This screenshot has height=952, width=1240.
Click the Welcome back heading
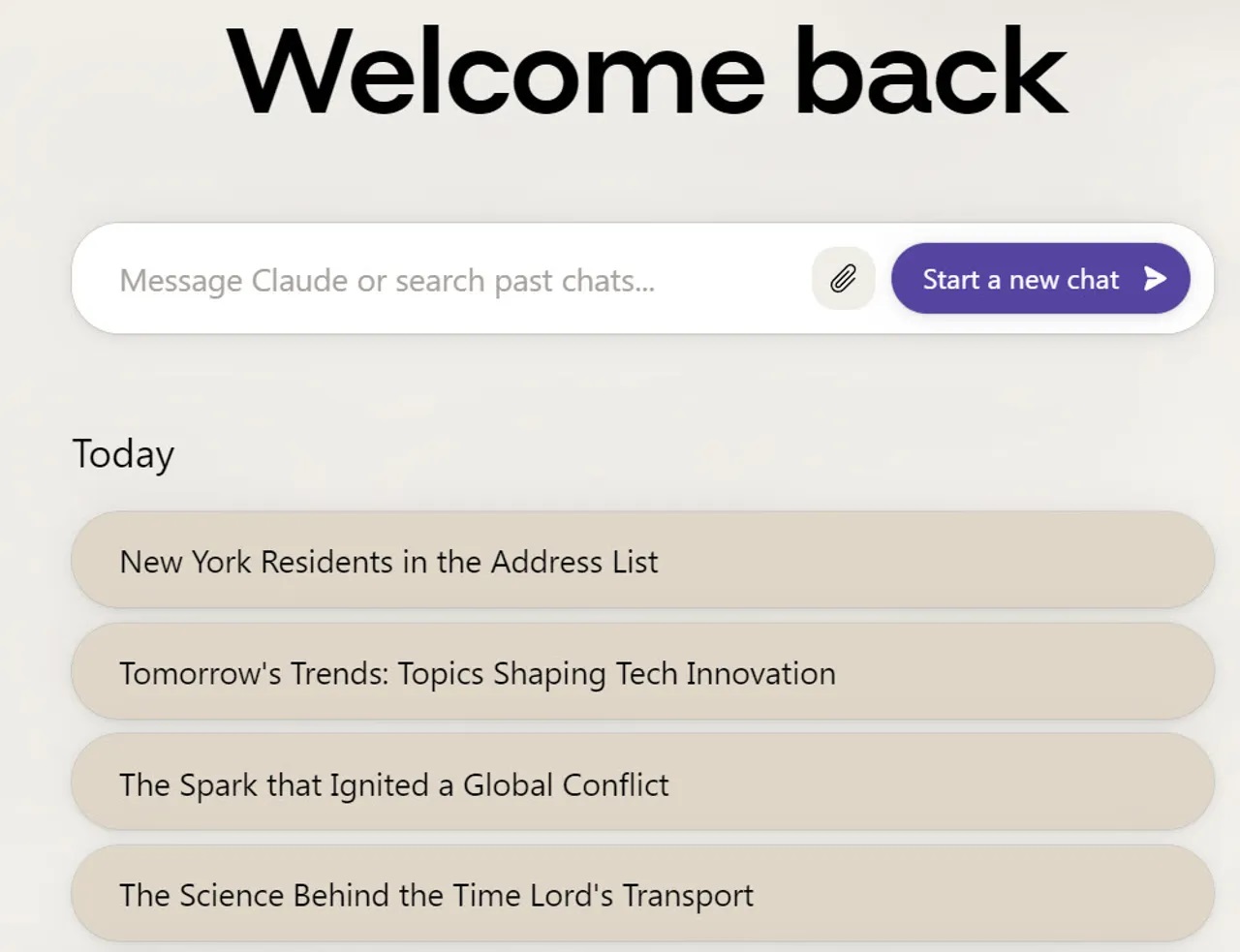[647, 71]
